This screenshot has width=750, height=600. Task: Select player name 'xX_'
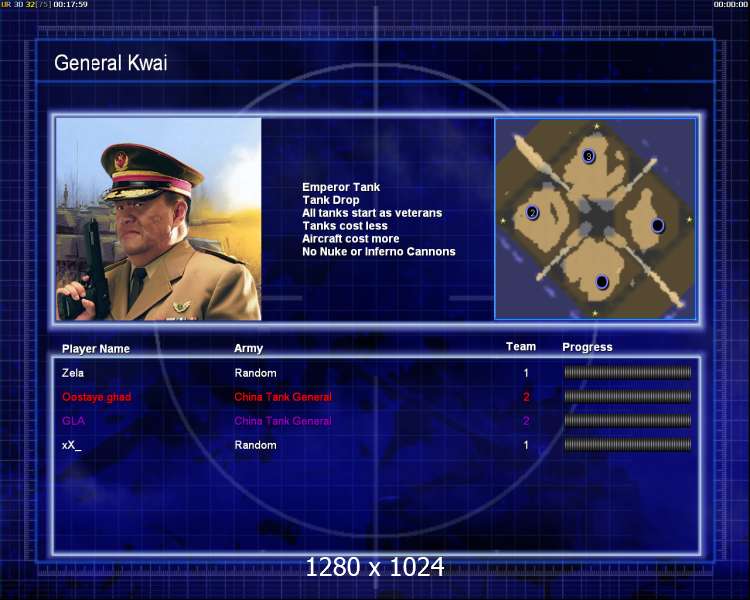click(x=71, y=445)
